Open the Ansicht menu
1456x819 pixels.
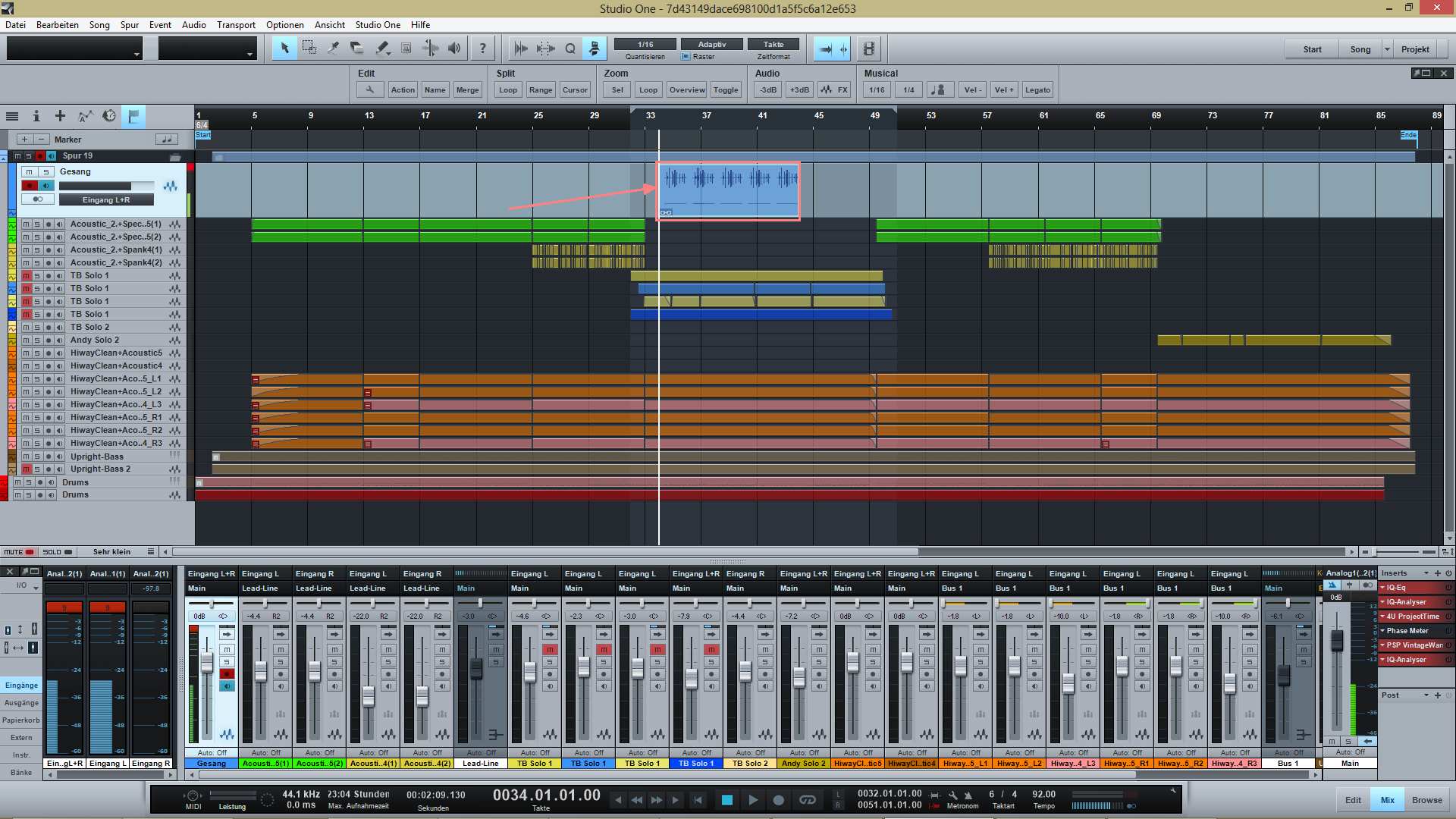point(330,25)
